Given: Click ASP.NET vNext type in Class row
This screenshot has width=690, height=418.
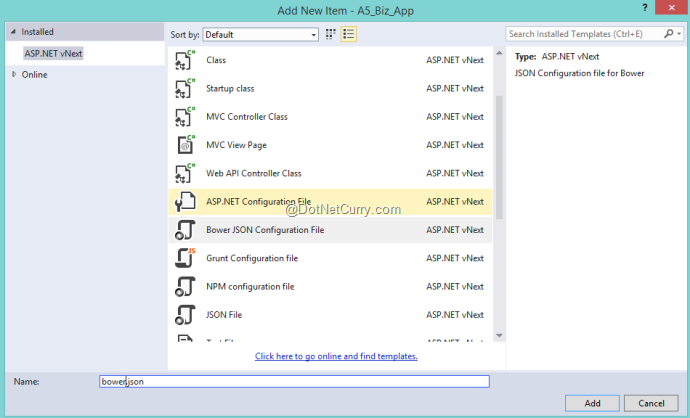Looking at the screenshot, I should [x=455, y=60].
